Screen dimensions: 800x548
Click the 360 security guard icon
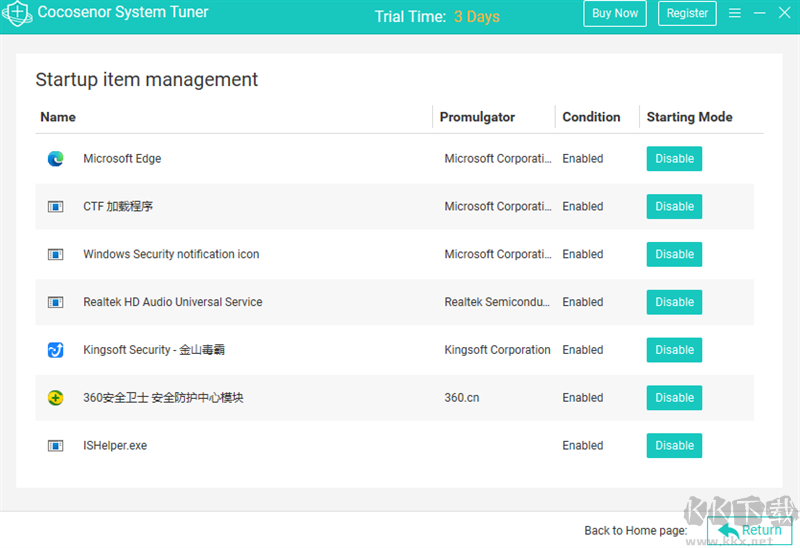tap(56, 398)
